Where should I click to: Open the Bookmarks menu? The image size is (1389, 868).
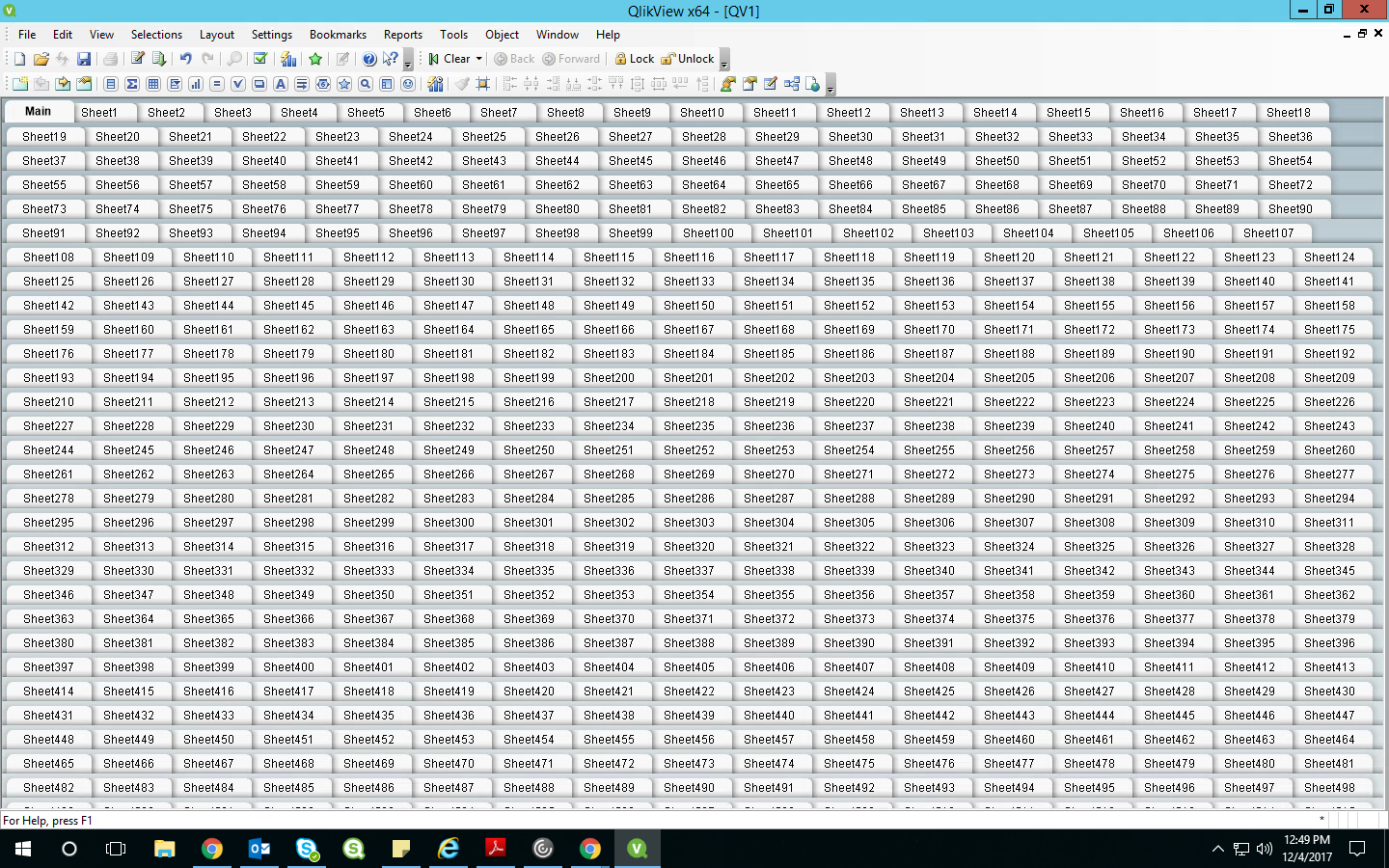[337, 35]
